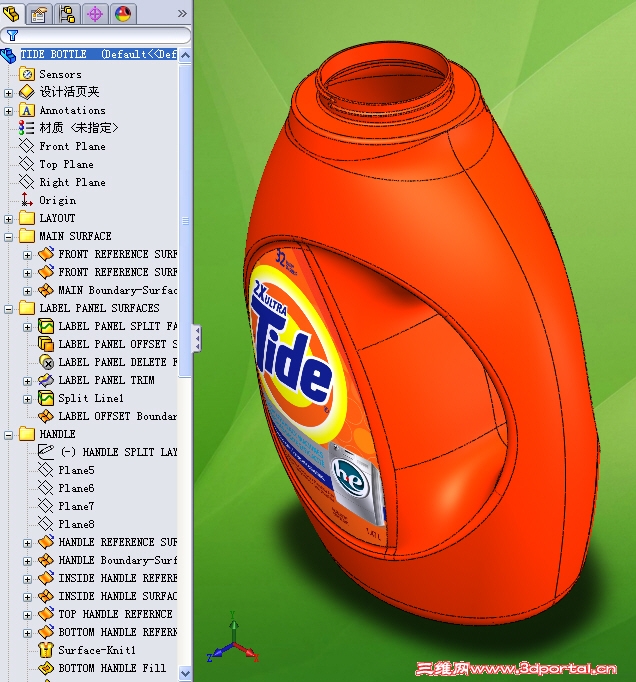636x682 pixels.
Task: Click the Plane6 plane icon
Action: (x=46, y=488)
